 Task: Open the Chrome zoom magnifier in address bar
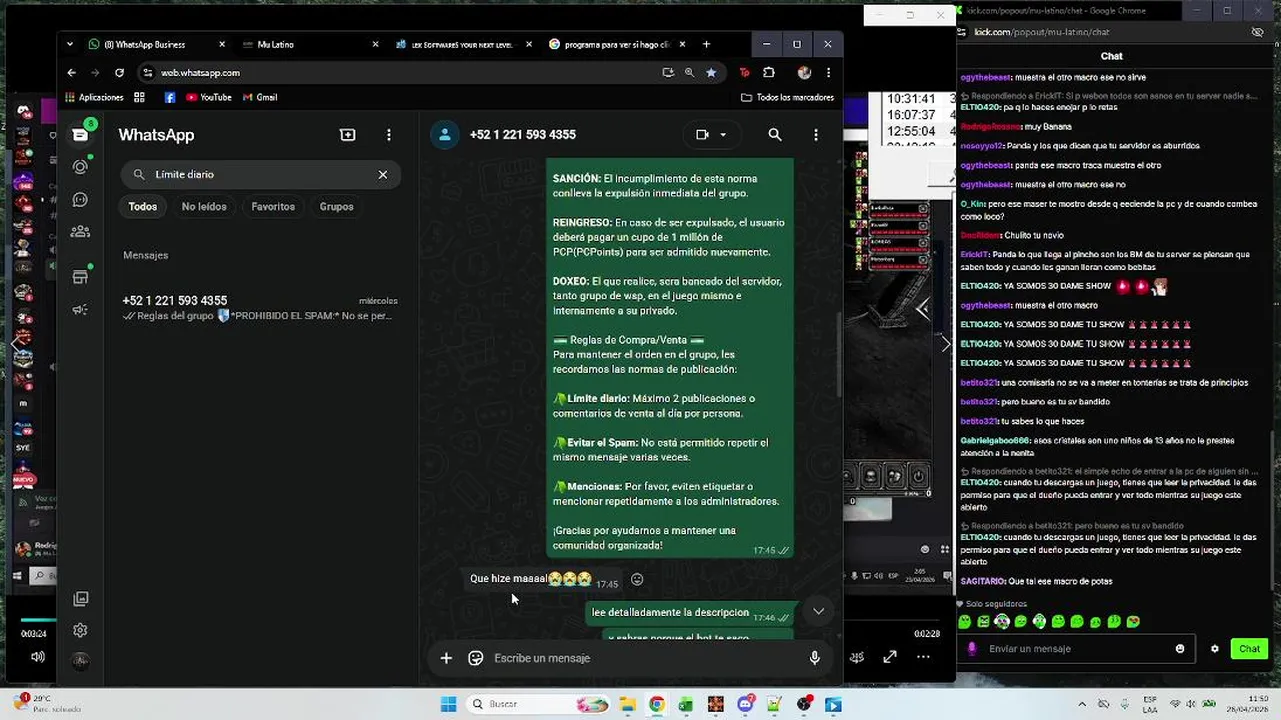(689, 73)
